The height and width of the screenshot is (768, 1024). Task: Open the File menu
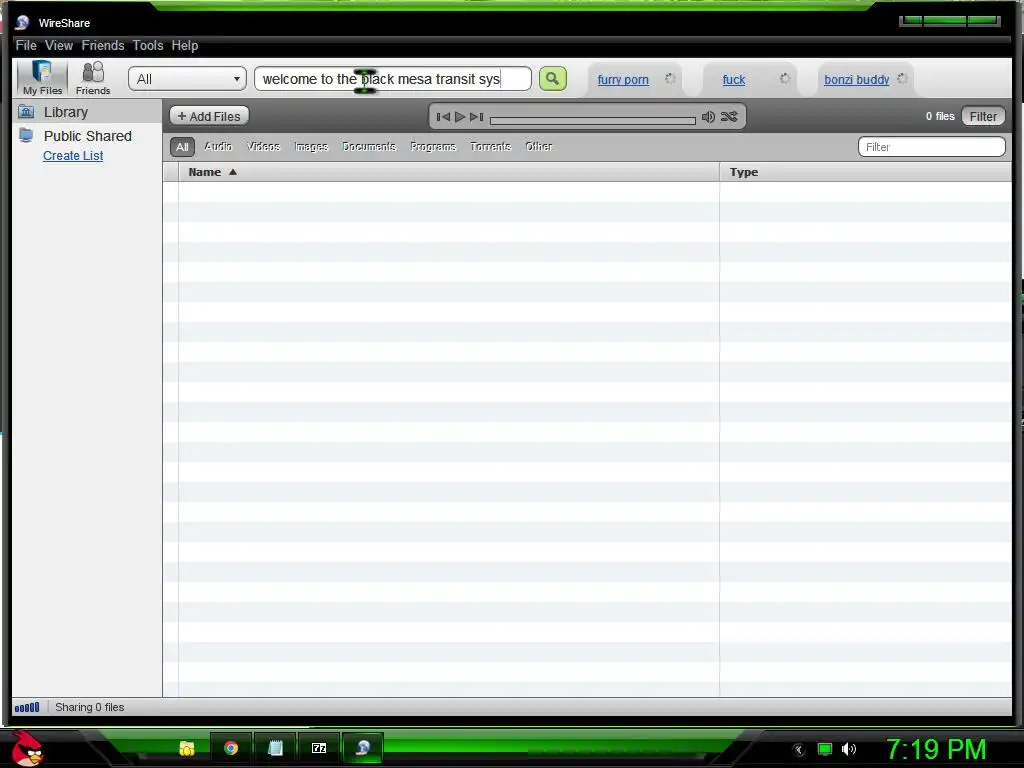pos(26,46)
